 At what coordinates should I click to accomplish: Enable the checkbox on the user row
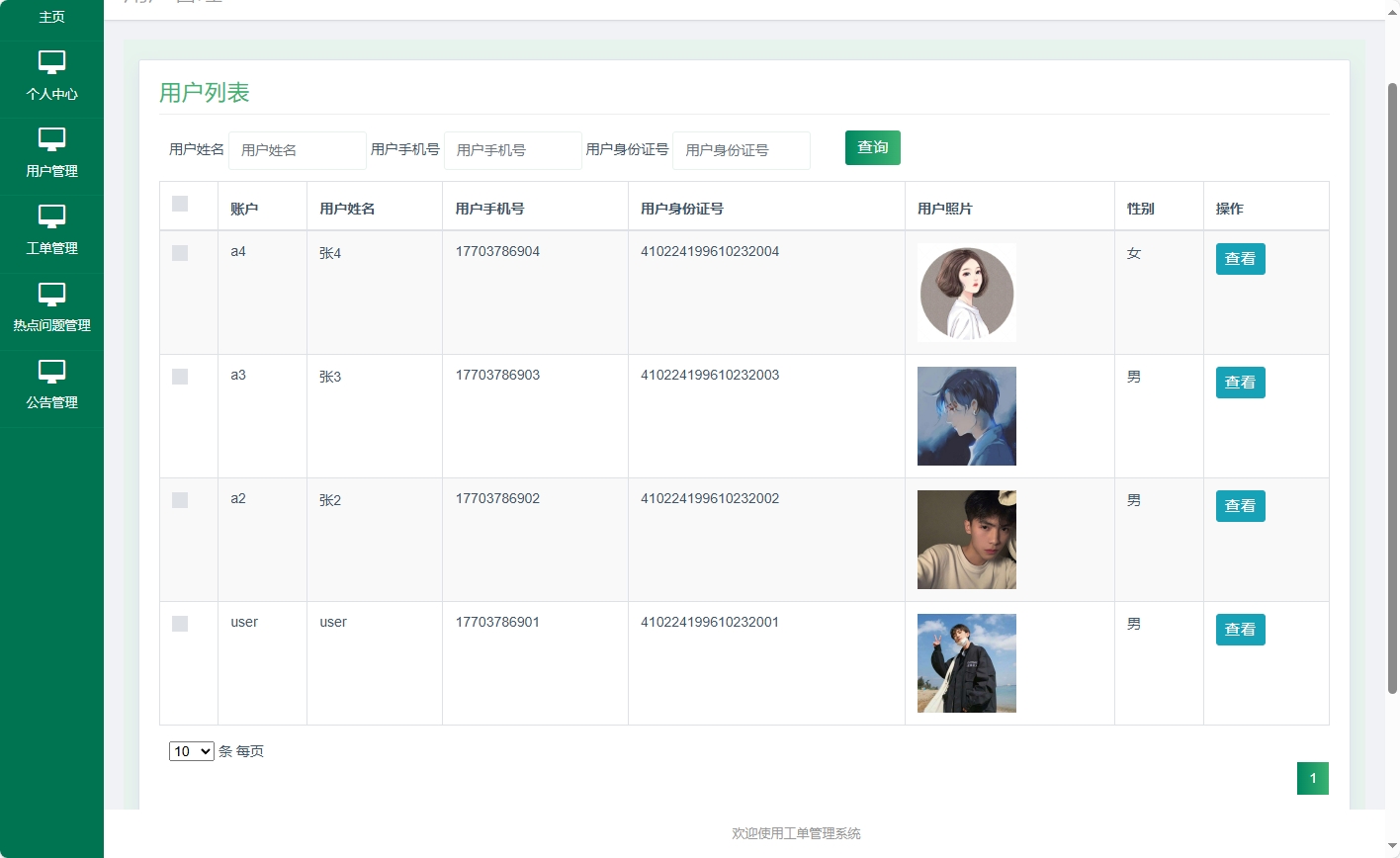pyautogui.click(x=179, y=624)
